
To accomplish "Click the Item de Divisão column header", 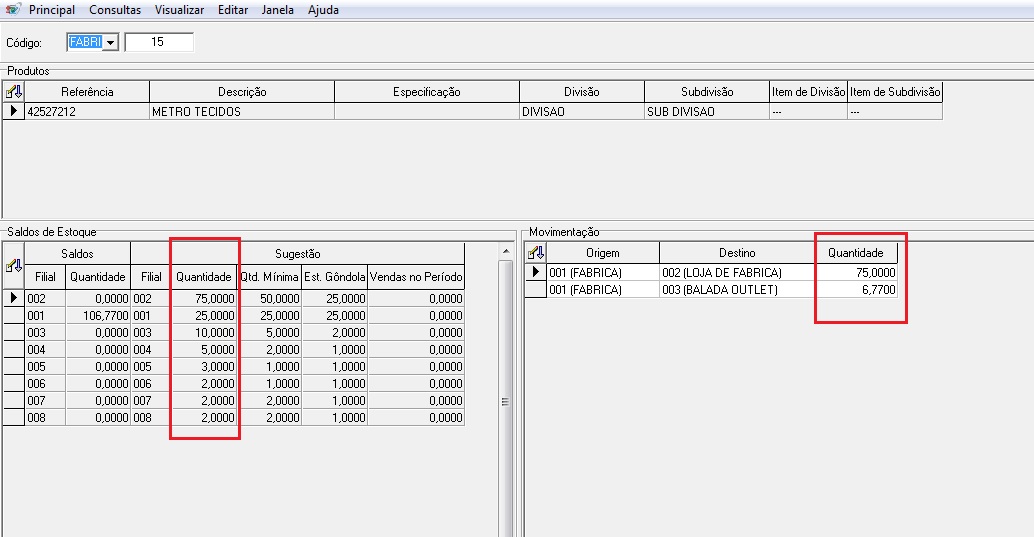I will pyautogui.click(x=808, y=92).
